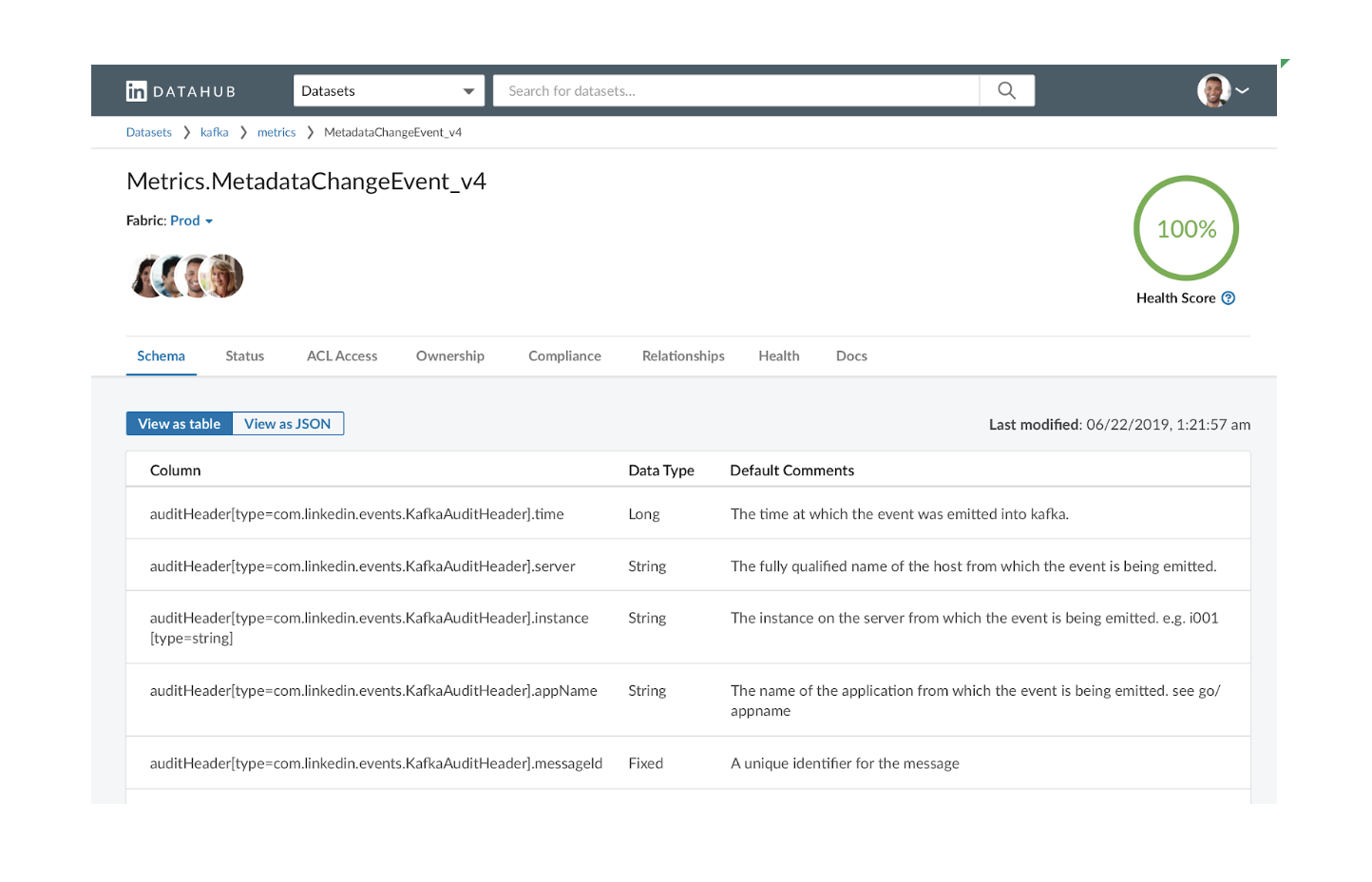1372x882 pixels.
Task: Switch to View as table
Action: coord(179,424)
